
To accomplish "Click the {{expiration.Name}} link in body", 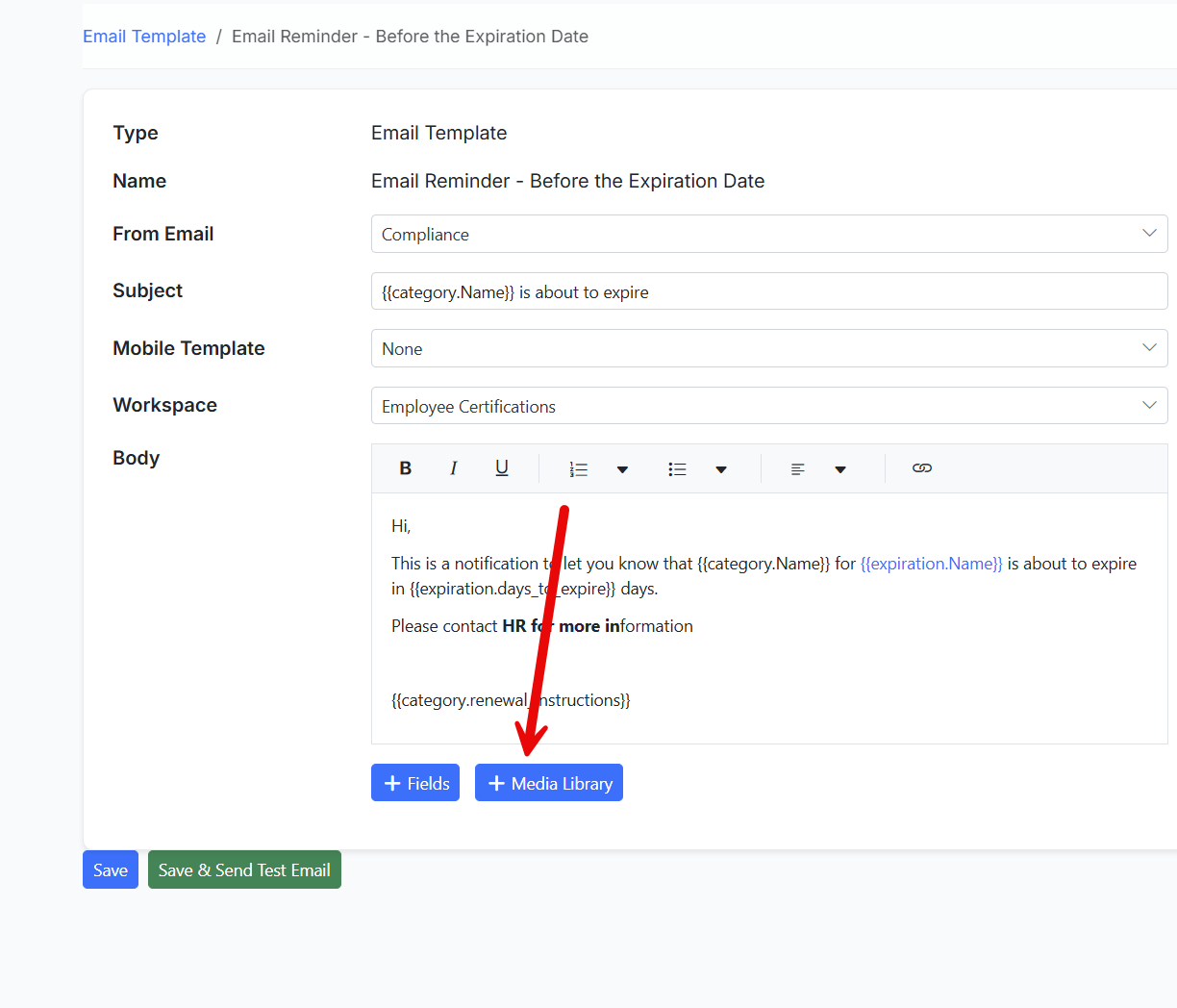I will (932, 564).
